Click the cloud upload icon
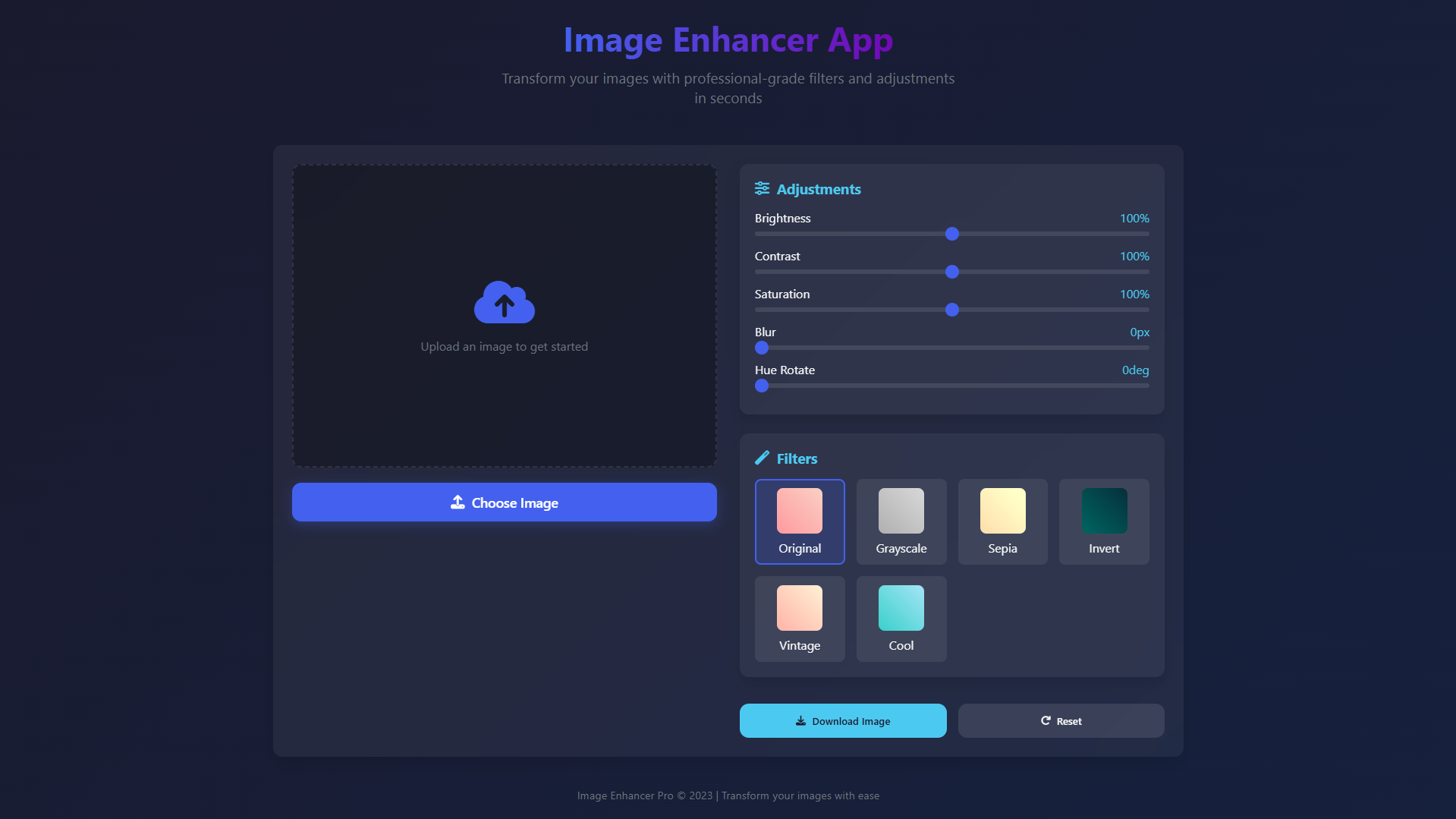Viewport: 1456px width, 819px height. [x=504, y=302]
